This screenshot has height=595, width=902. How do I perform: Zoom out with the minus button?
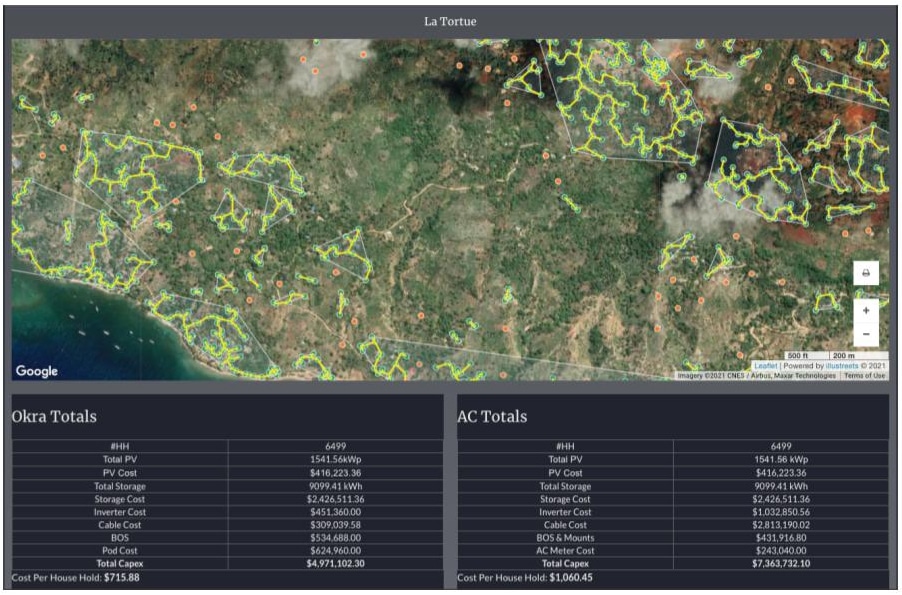pyautogui.click(x=866, y=334)
